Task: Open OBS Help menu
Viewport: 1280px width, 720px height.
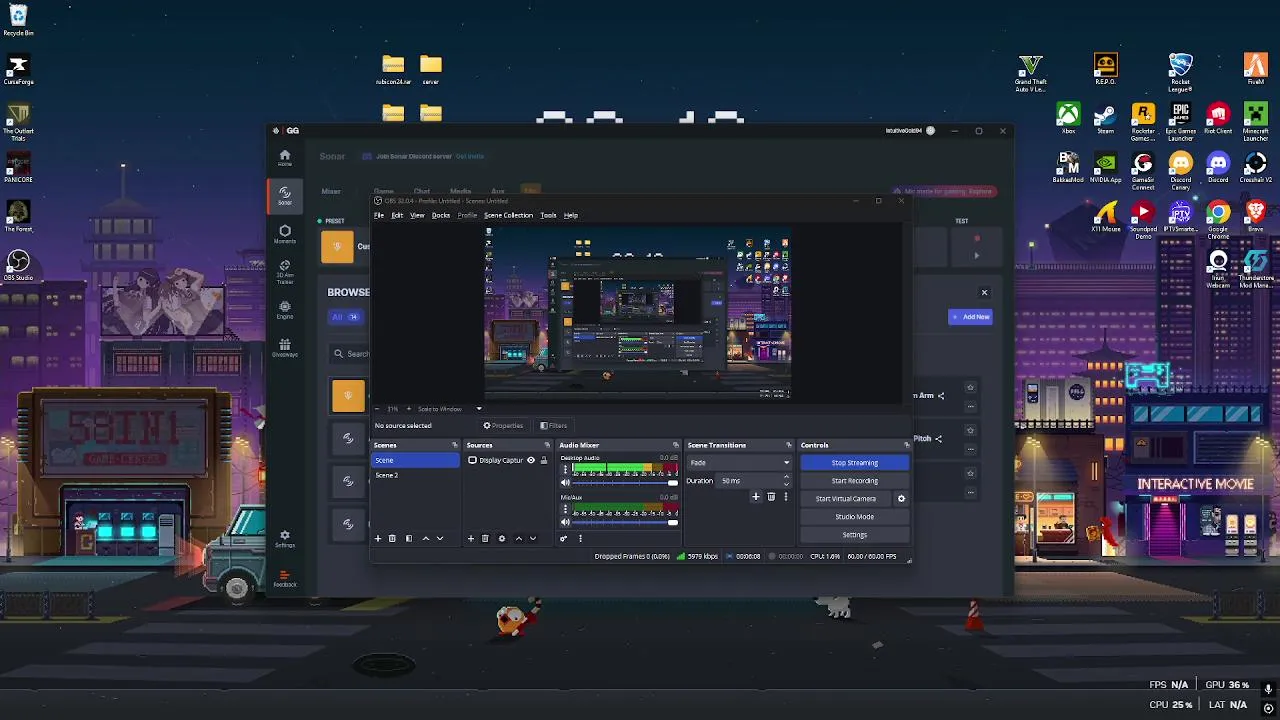Action: [571, 215]
